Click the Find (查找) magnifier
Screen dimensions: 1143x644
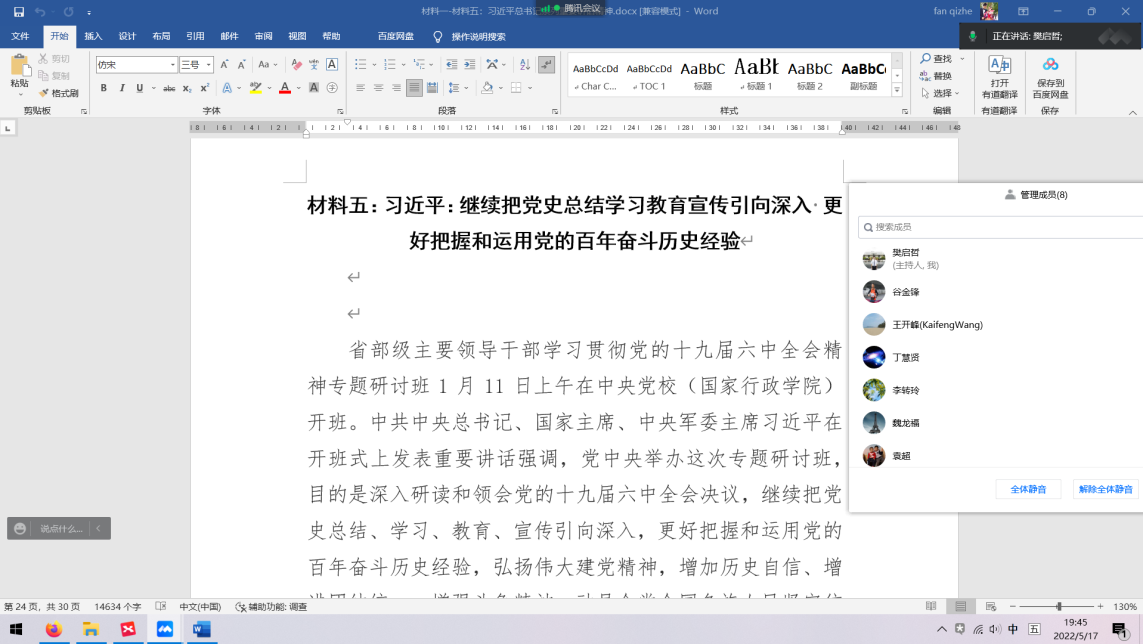pyautogui.click(x=936, y=58)
